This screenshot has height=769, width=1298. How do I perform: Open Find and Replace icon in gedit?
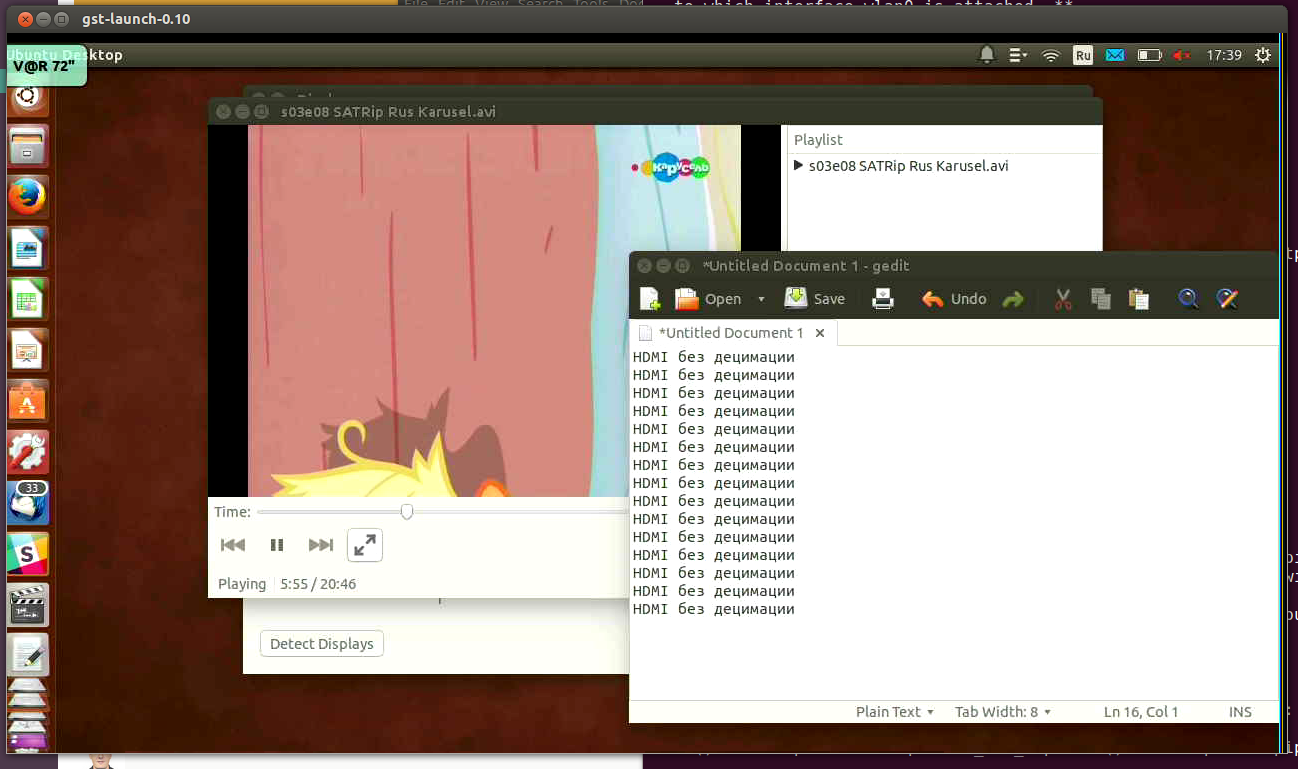[1227, 298]
